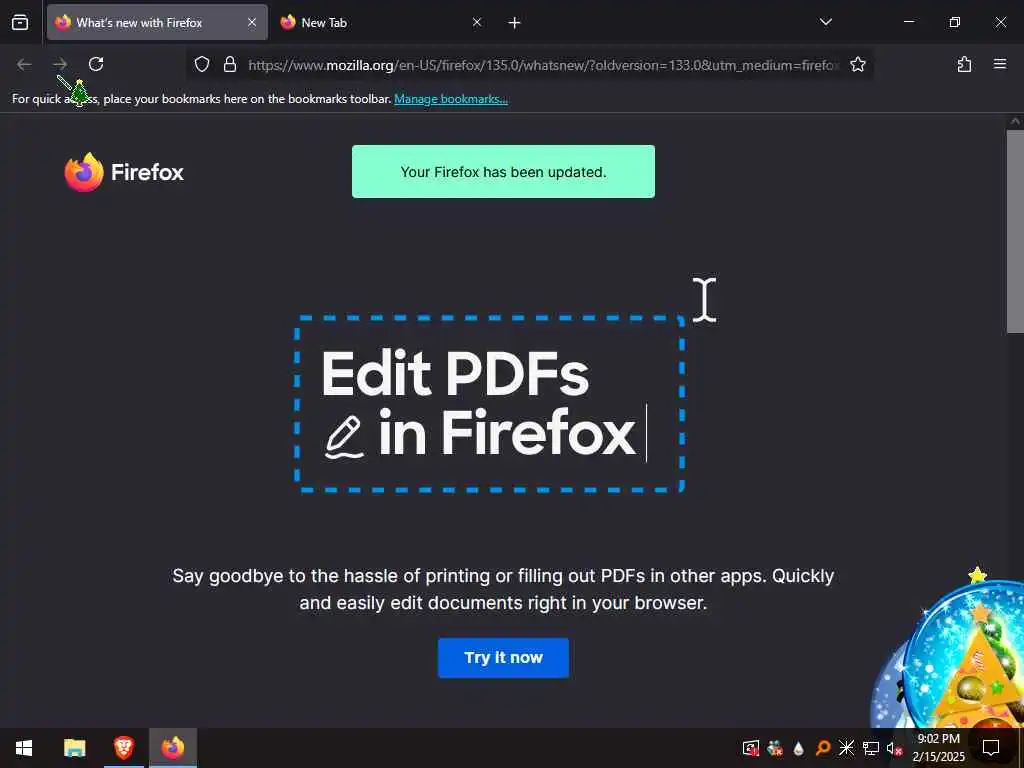Viewport: 1024px width, 768px height.
Task: Open the Extensions puzzle-piece menu
Action: click(x=964, y=64)
